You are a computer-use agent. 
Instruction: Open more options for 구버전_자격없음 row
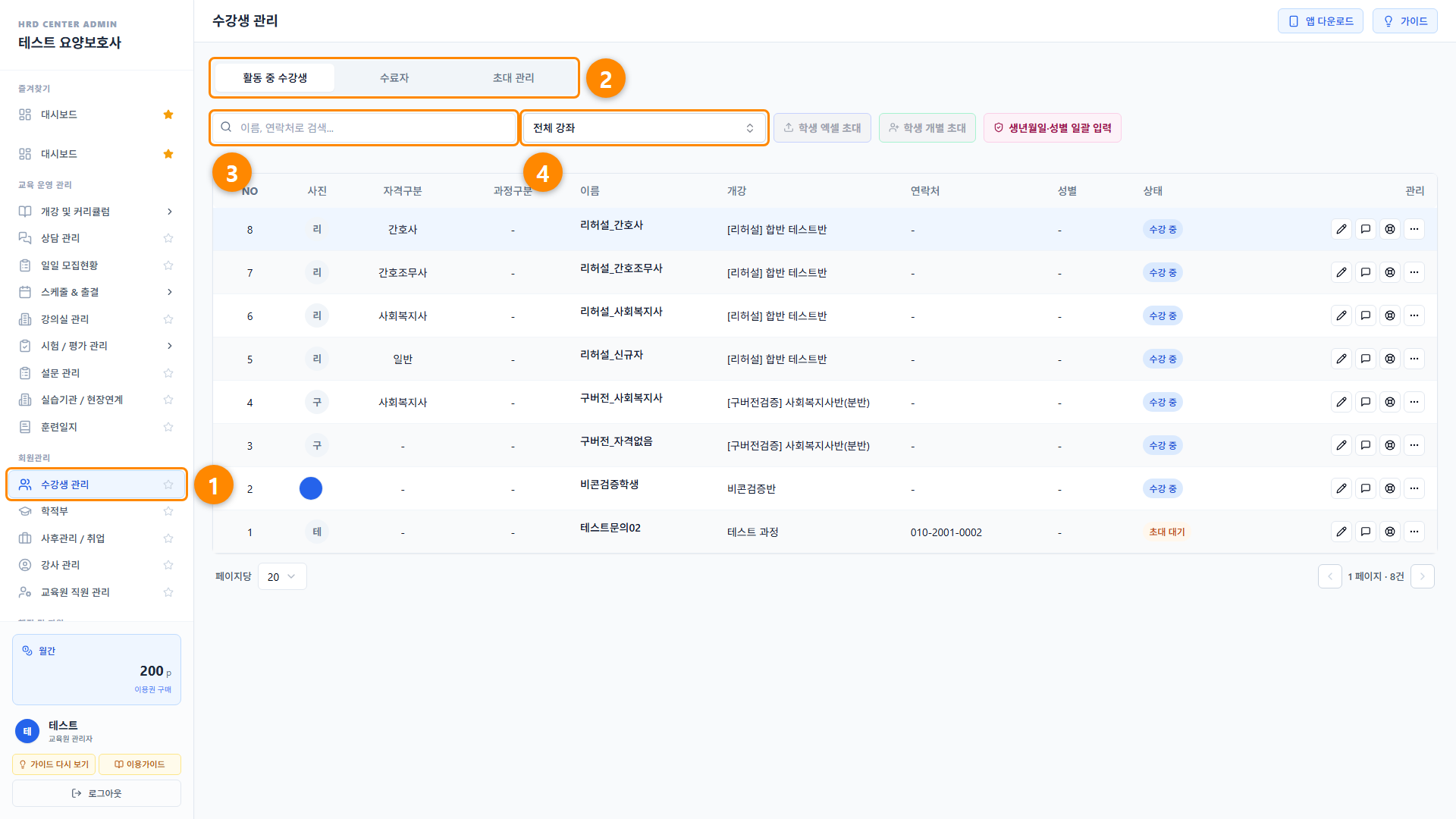click(1414, 445)
